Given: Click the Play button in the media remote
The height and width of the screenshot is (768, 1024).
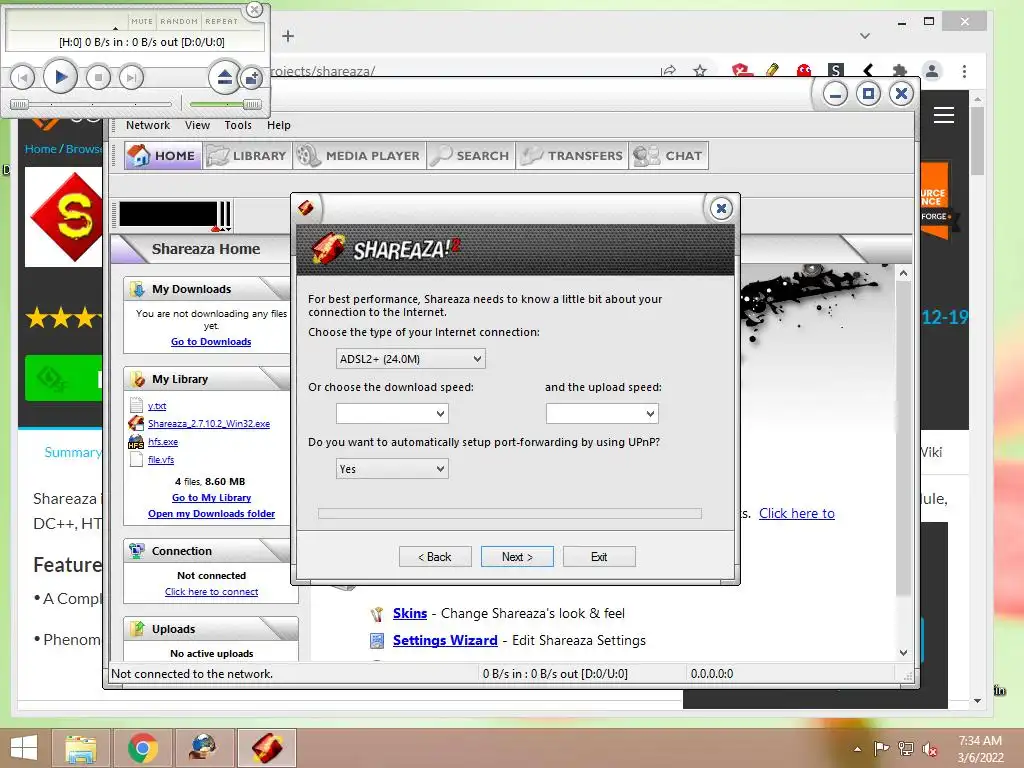Looking at the screenshot, I should coord(60,77).
